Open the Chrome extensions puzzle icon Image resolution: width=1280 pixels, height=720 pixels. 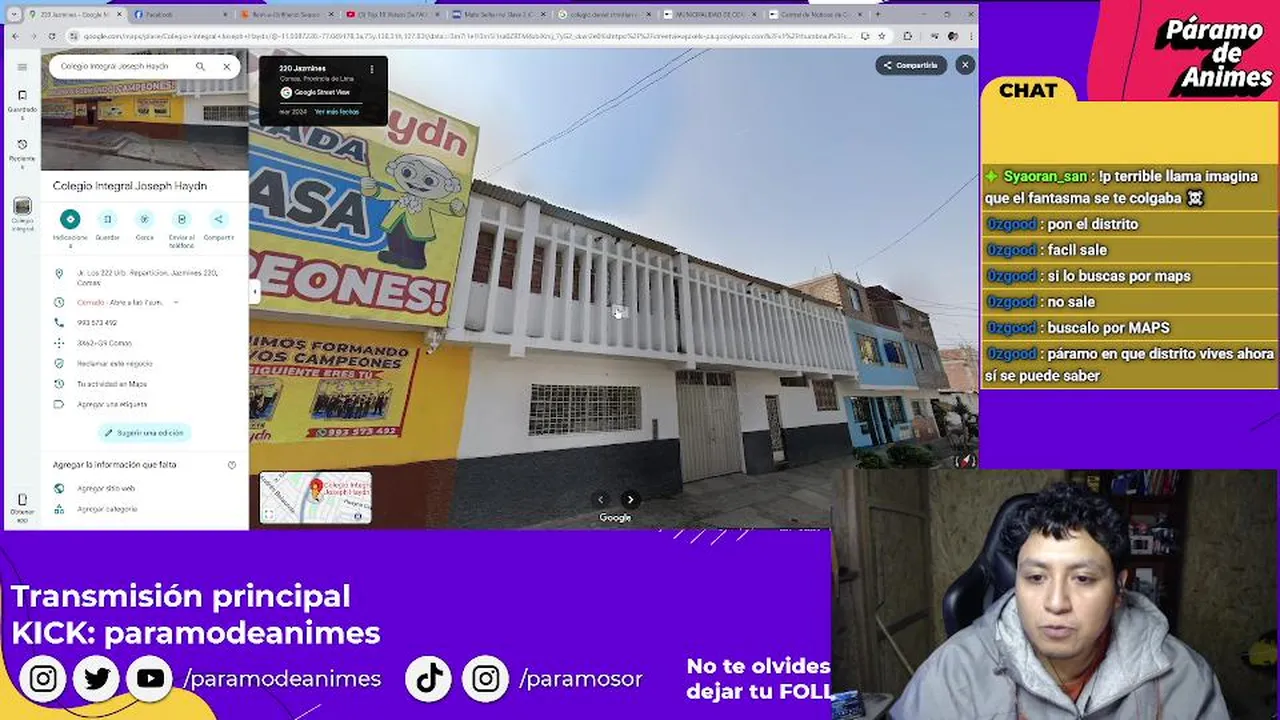(907, 36)
